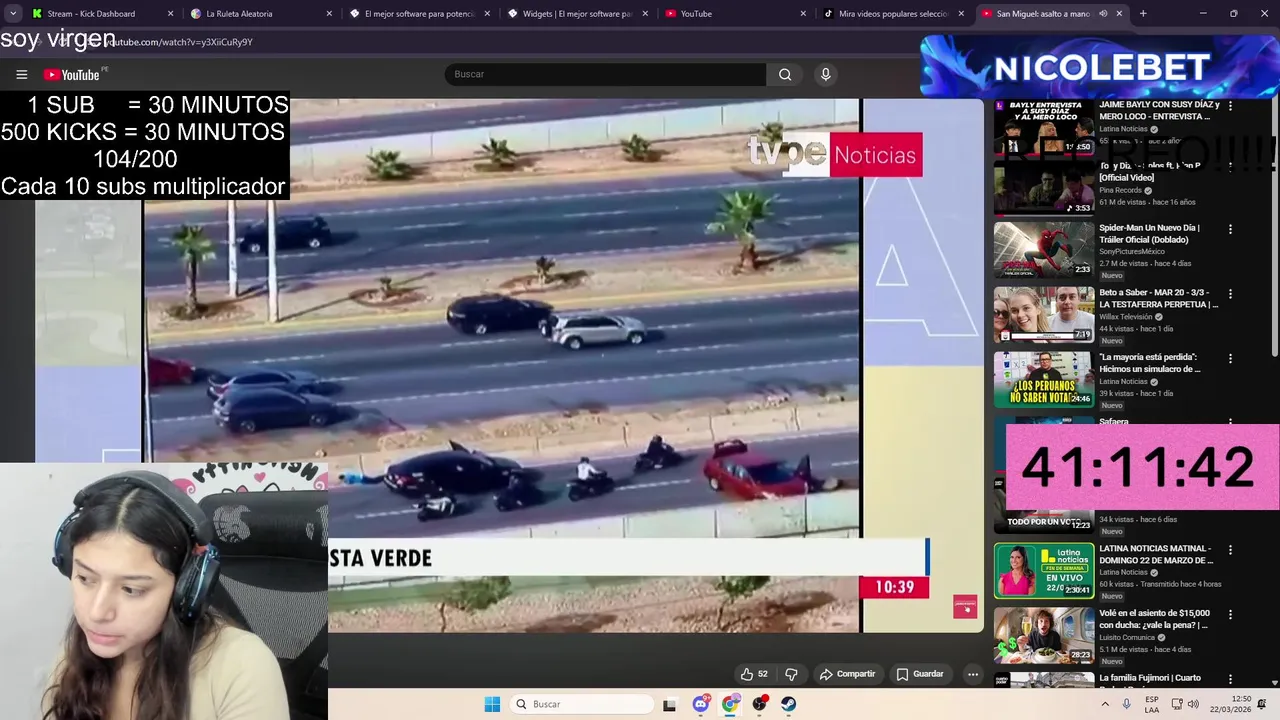Click the browser address bar URL
The height and width of the screenshot is (720, 1280).
tap(180, 42)
